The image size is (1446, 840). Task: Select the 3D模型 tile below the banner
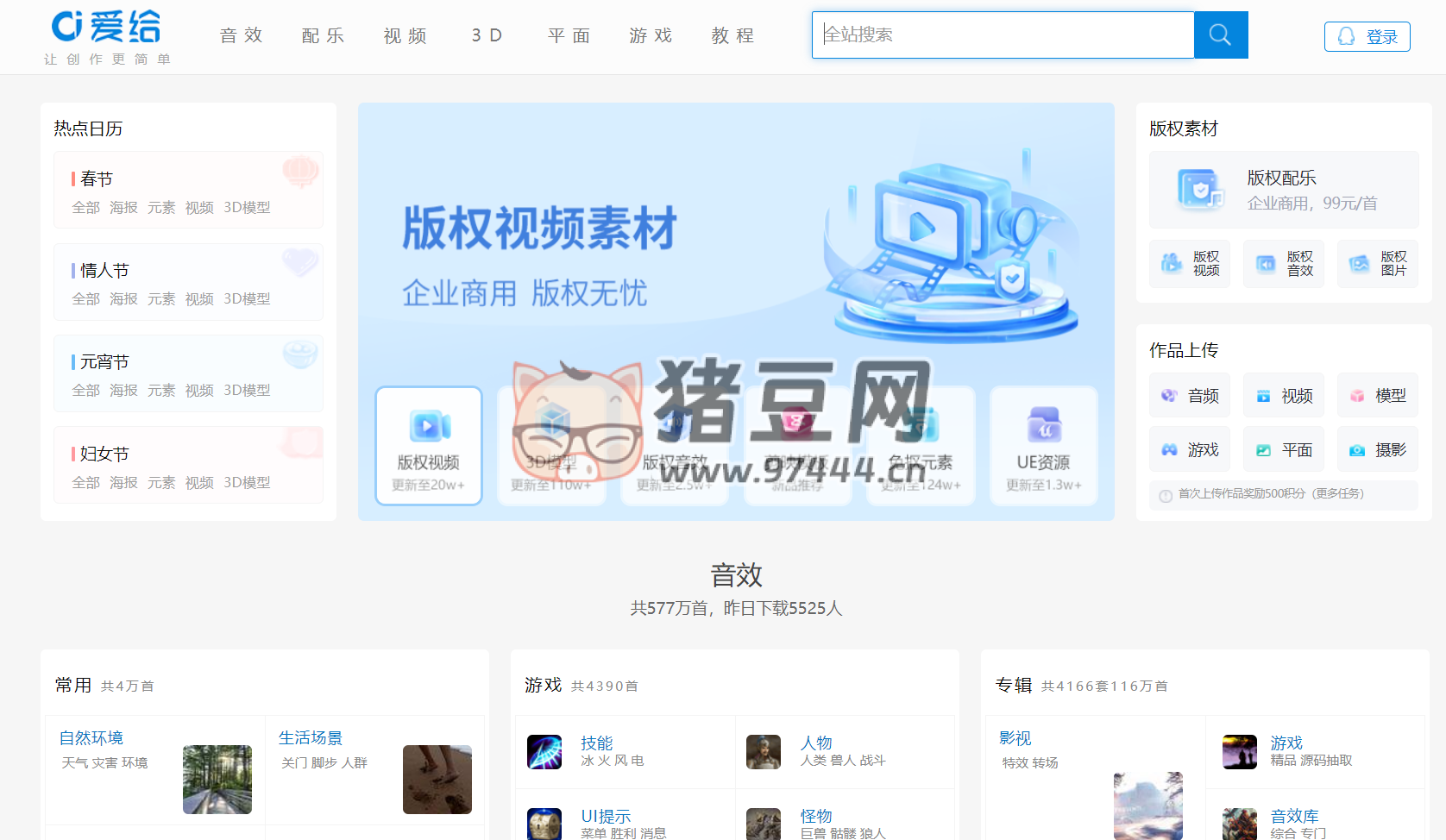point(551,446)
